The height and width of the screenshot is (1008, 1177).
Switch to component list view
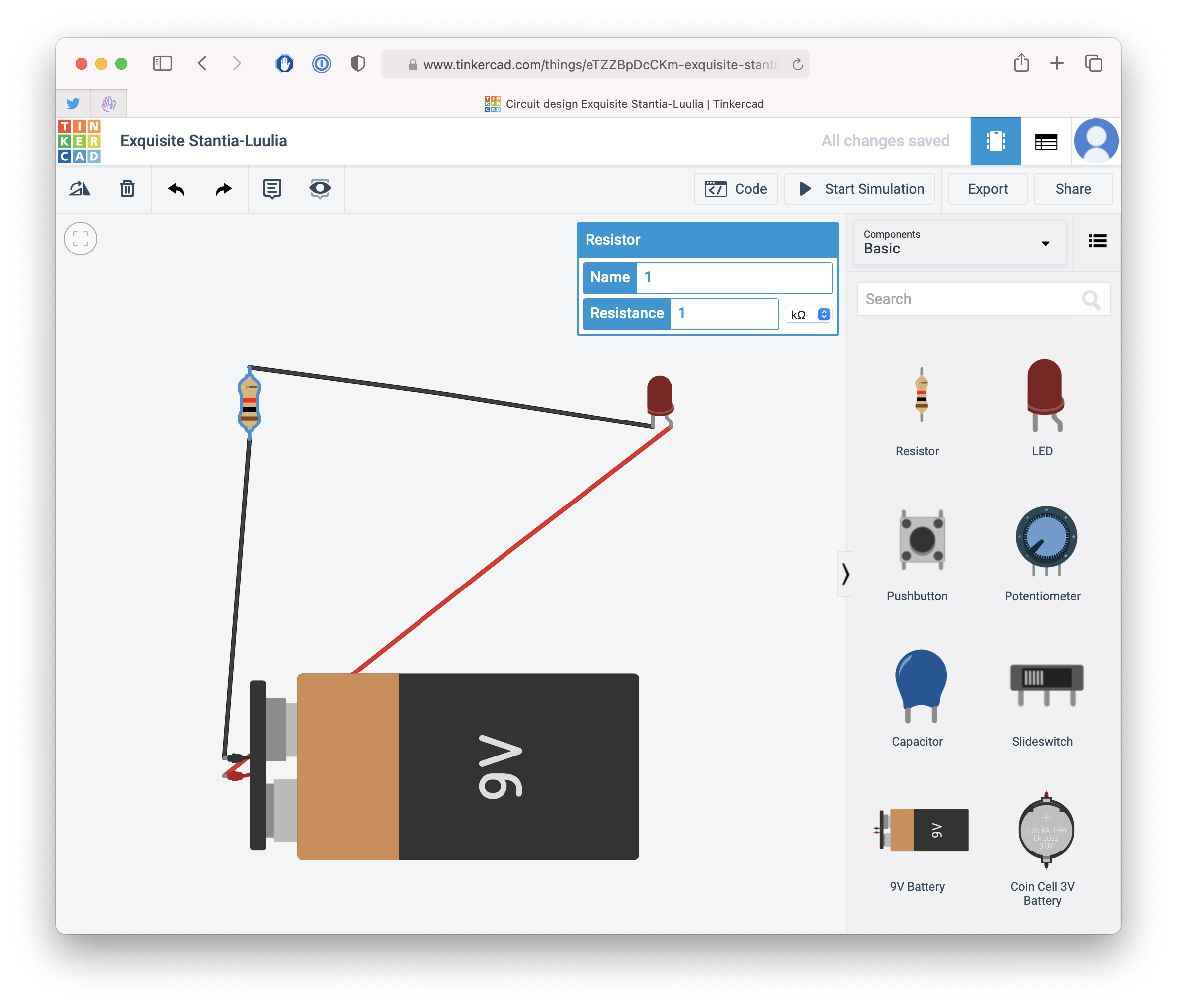coord(1046,141)
